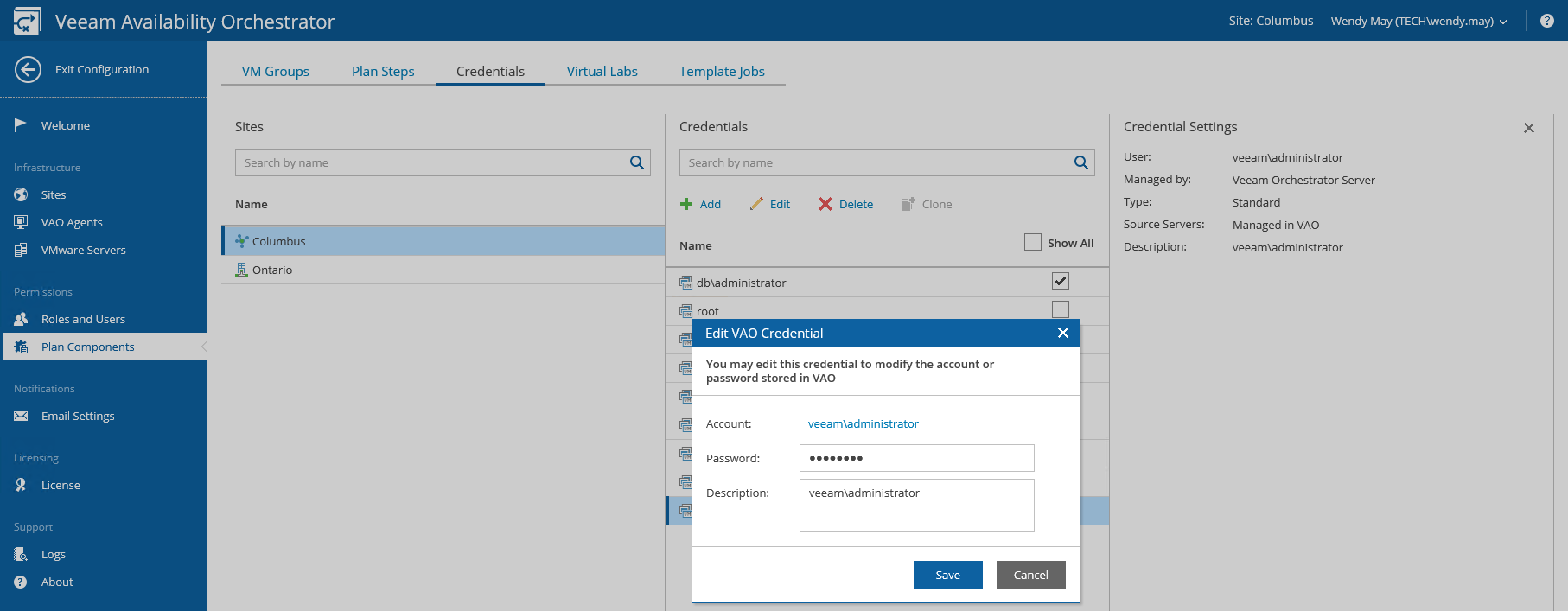The image size is (1568, 611).
Task: Click the Delete credential button label
Action: 856,204
